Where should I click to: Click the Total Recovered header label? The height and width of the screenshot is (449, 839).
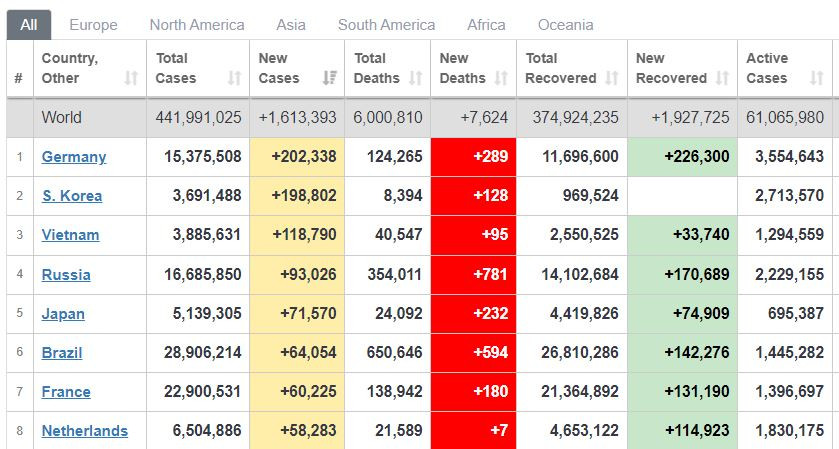[561, 69]
